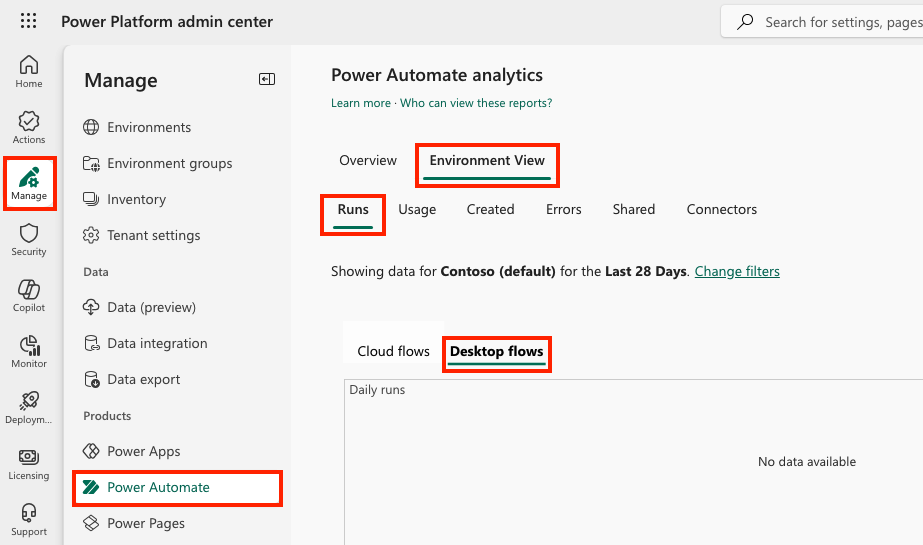
Task: Open Copilot from the left rail
Action: pos(29,295)
